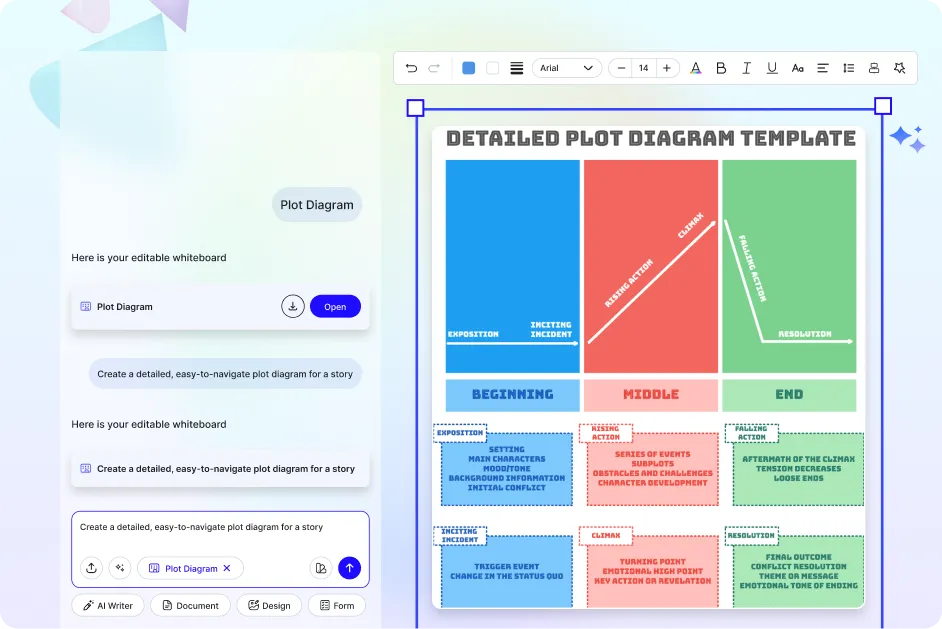
Task: Apply a numbered list from the toolbar
Action: coord(848,68)
